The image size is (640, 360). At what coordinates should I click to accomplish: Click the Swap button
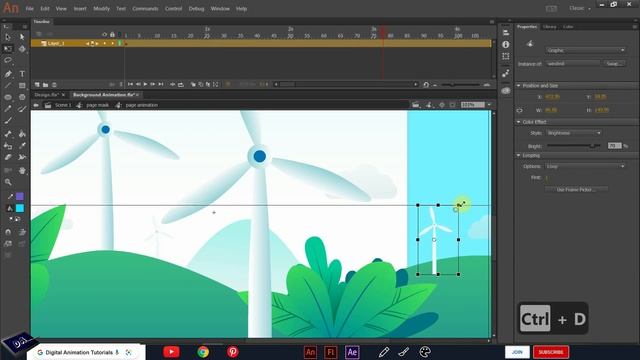click(615, 64)
